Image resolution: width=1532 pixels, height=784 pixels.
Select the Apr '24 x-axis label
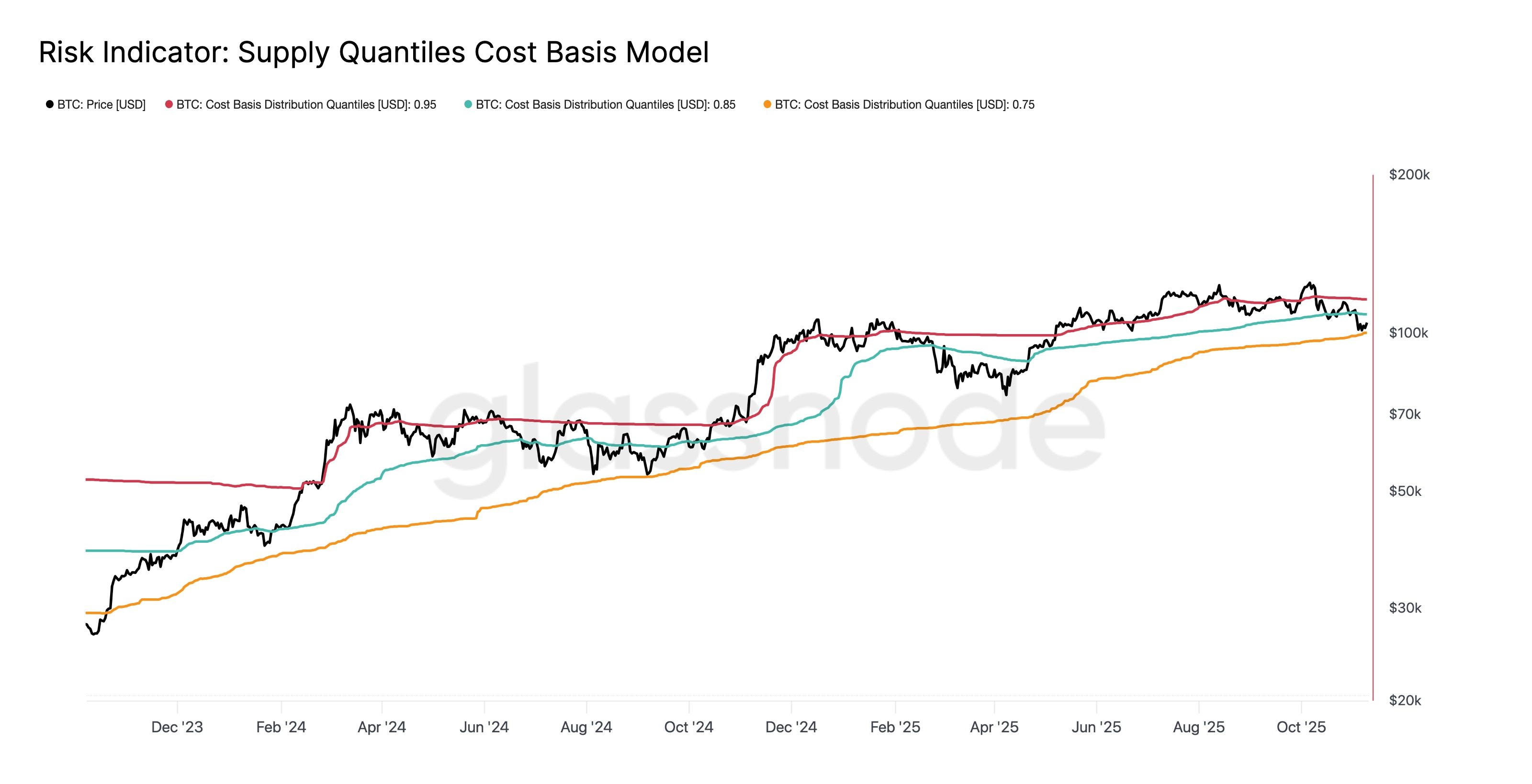382,727
